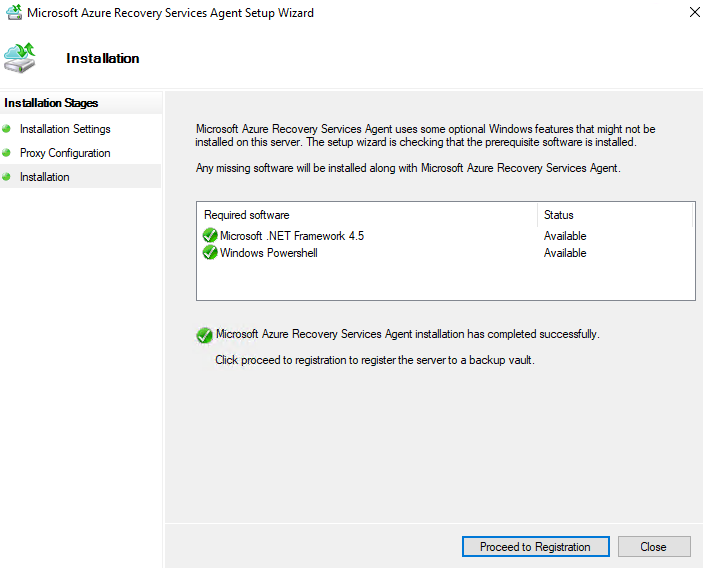Screen dimensions: 703x568
Task: Select Installation Settings stage
Action: [65, 129]
